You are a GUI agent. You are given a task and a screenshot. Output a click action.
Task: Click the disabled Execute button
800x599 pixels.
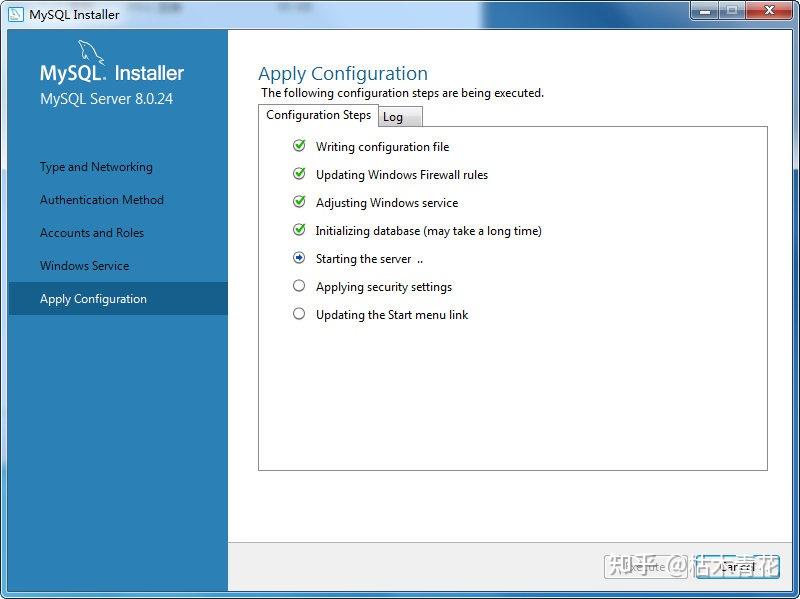tap(646, 567)
